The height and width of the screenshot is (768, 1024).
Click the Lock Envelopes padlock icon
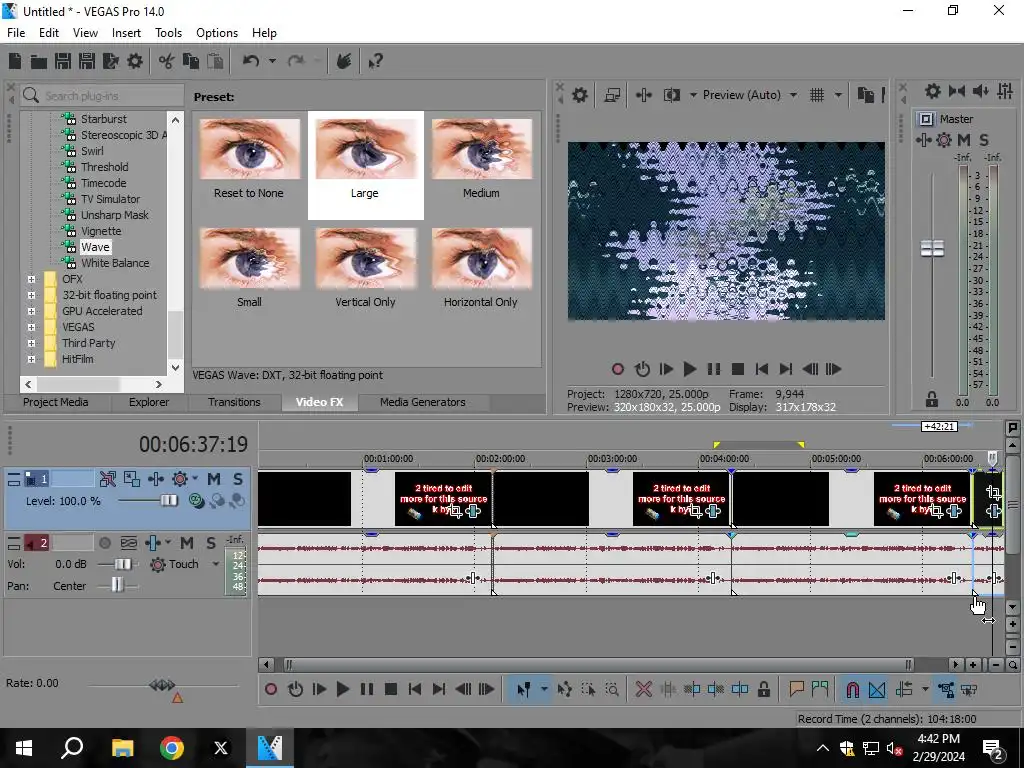(763, 690)
